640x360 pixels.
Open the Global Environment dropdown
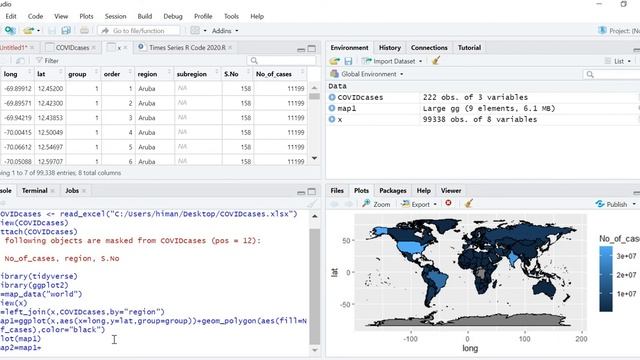tap(367, 74)
